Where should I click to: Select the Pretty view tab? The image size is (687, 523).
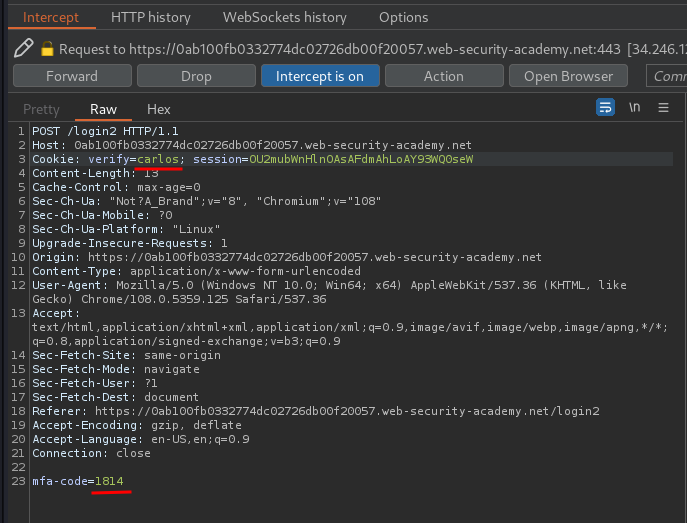coord(41,109)
